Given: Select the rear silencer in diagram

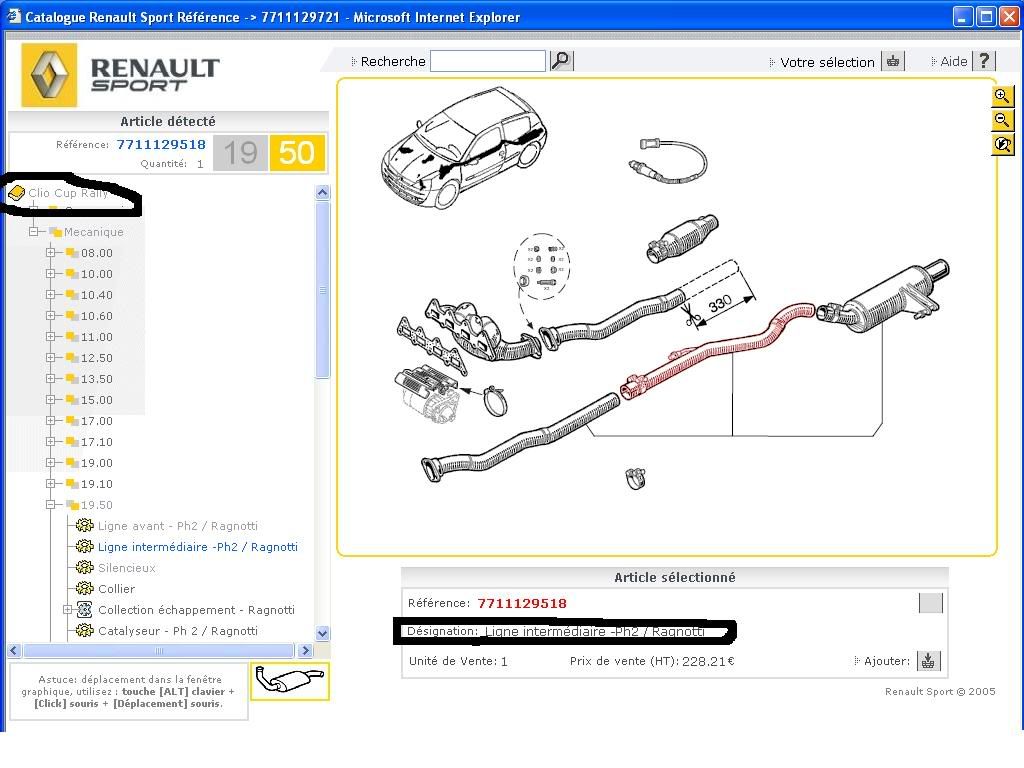Looking at the screenshot, I should tap(883, 297).
